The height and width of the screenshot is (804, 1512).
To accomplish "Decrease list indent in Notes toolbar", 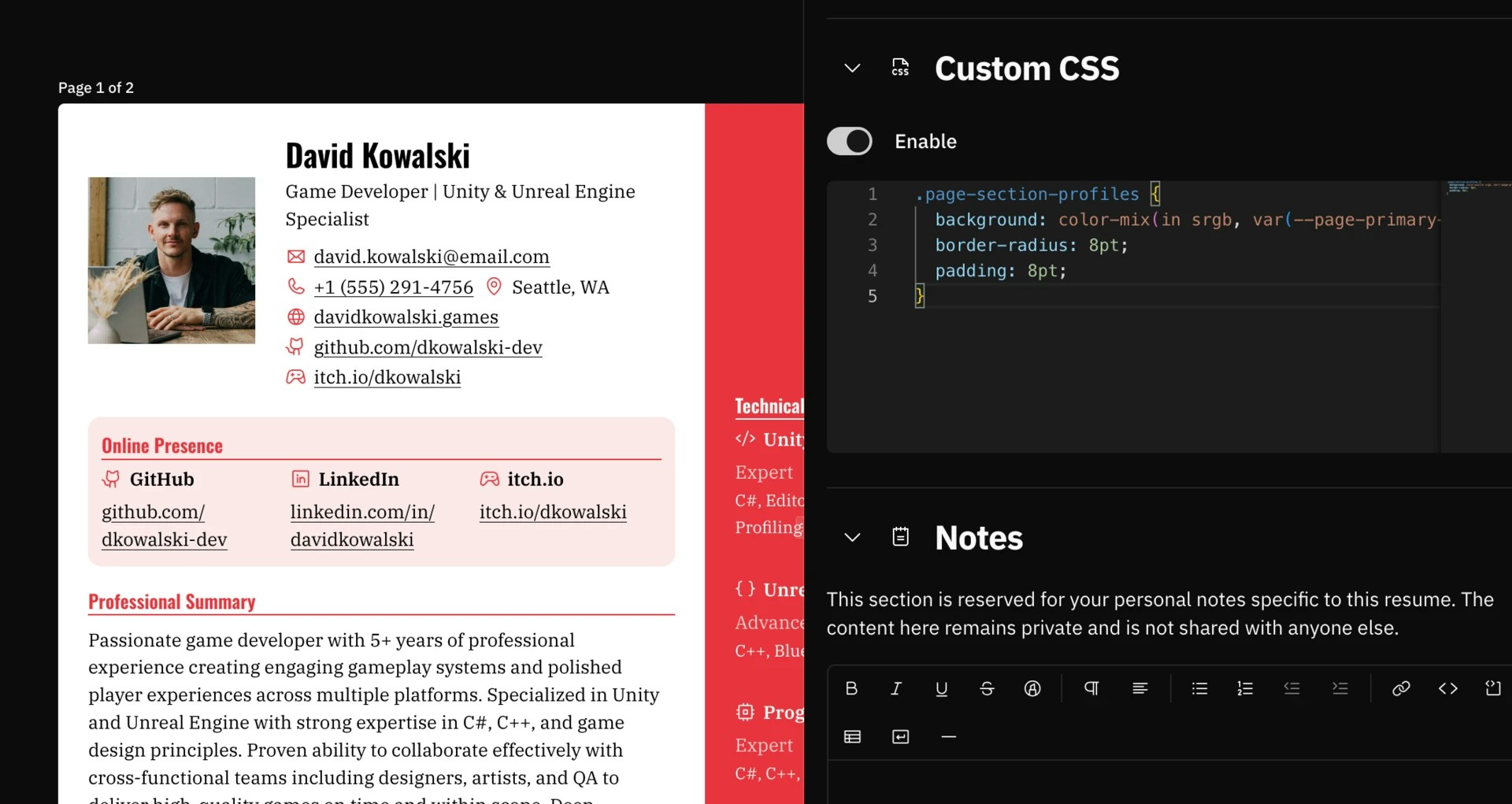I will point(1292,688).
